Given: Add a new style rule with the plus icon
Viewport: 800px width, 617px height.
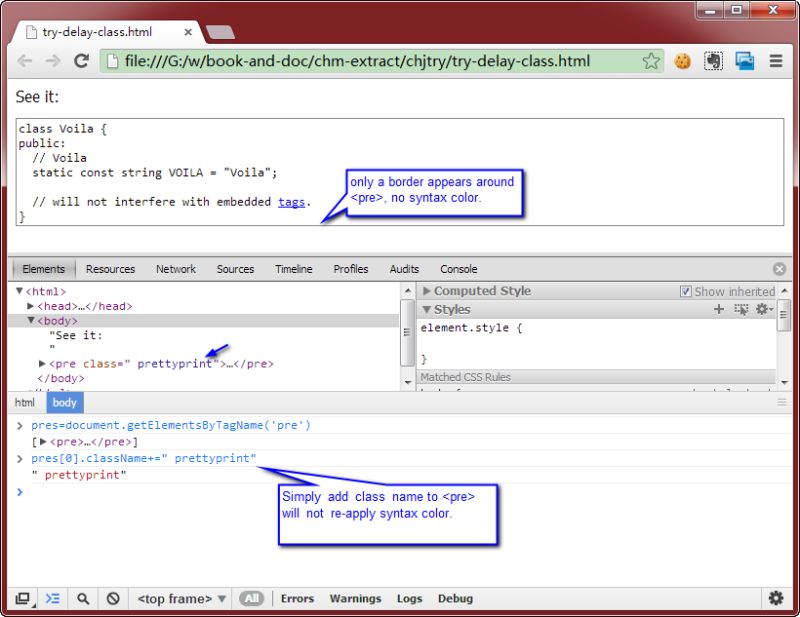Looking at the screenshot, I should click(x=718, y=309).
